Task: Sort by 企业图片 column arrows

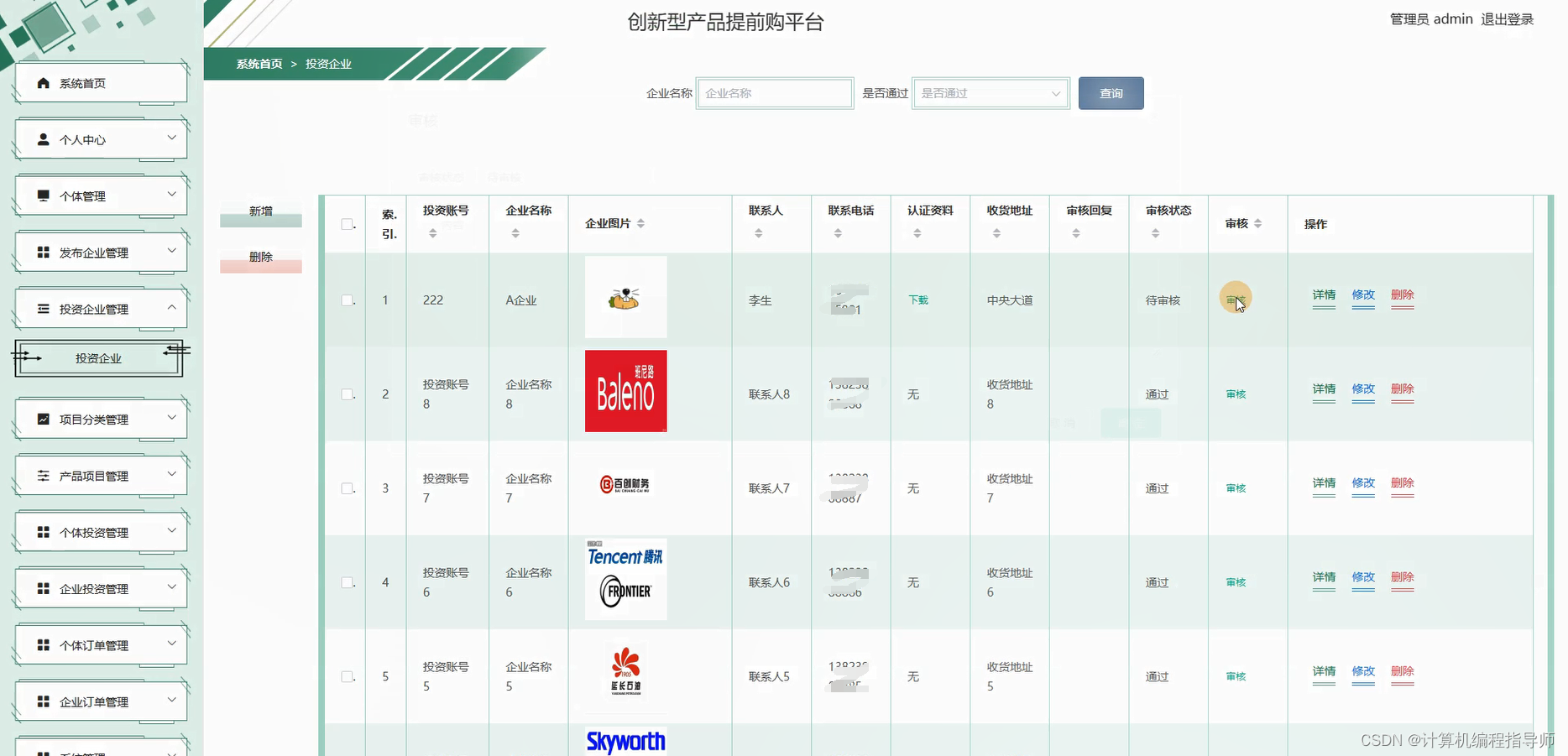Action: (640, 223)
